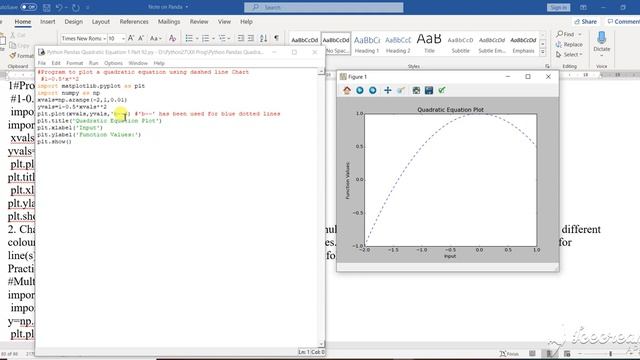This screenshot has width=640, height=360.
Task: Open the Window menu in IDLE editor
Action: pos(138,63)
